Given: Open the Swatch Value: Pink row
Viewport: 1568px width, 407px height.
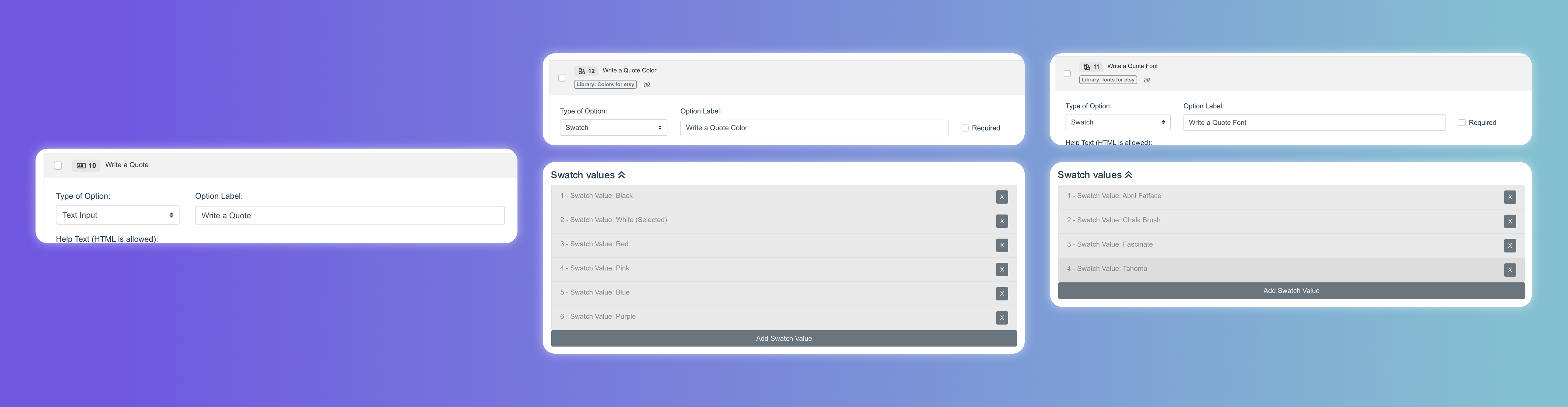Looking at the screenshot, I should tap(784, 269).
